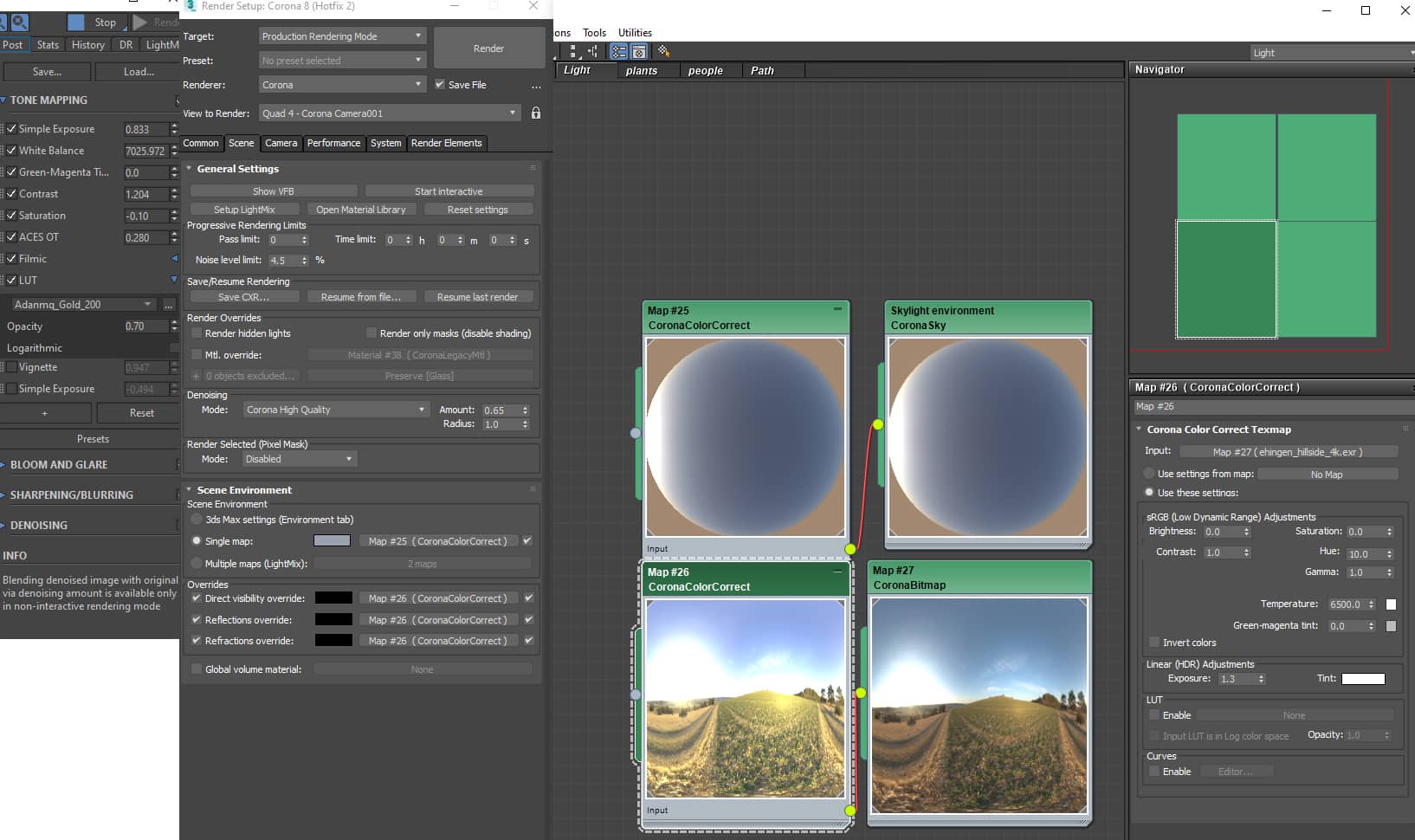This screenshot has width=1415, height=840.
Task: Click the Start interactive button
Action: coord(449,191)
